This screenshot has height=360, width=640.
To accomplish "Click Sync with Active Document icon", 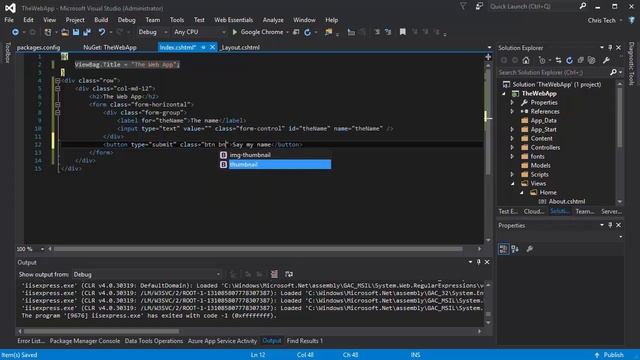I will [x=558, y=60].
